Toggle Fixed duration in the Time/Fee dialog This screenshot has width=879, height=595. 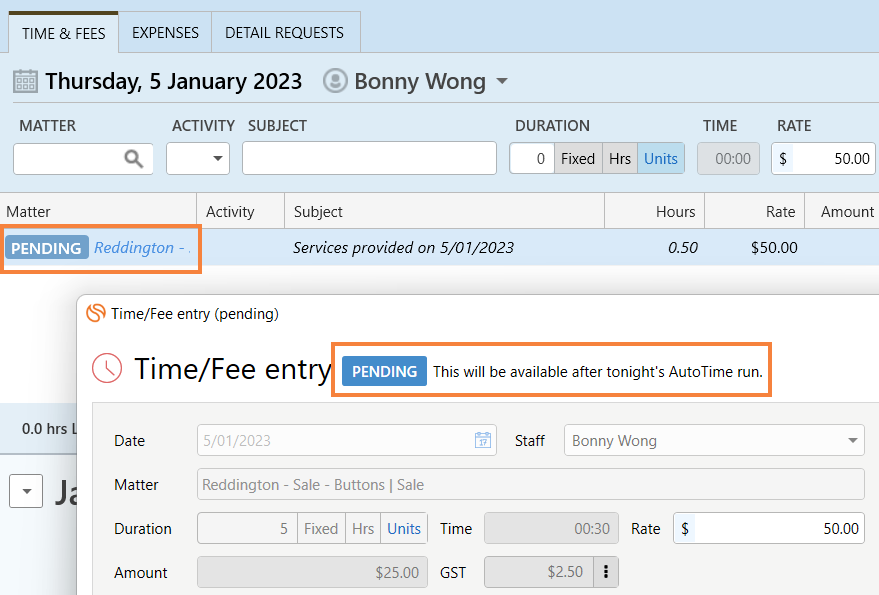click(321, 528)
